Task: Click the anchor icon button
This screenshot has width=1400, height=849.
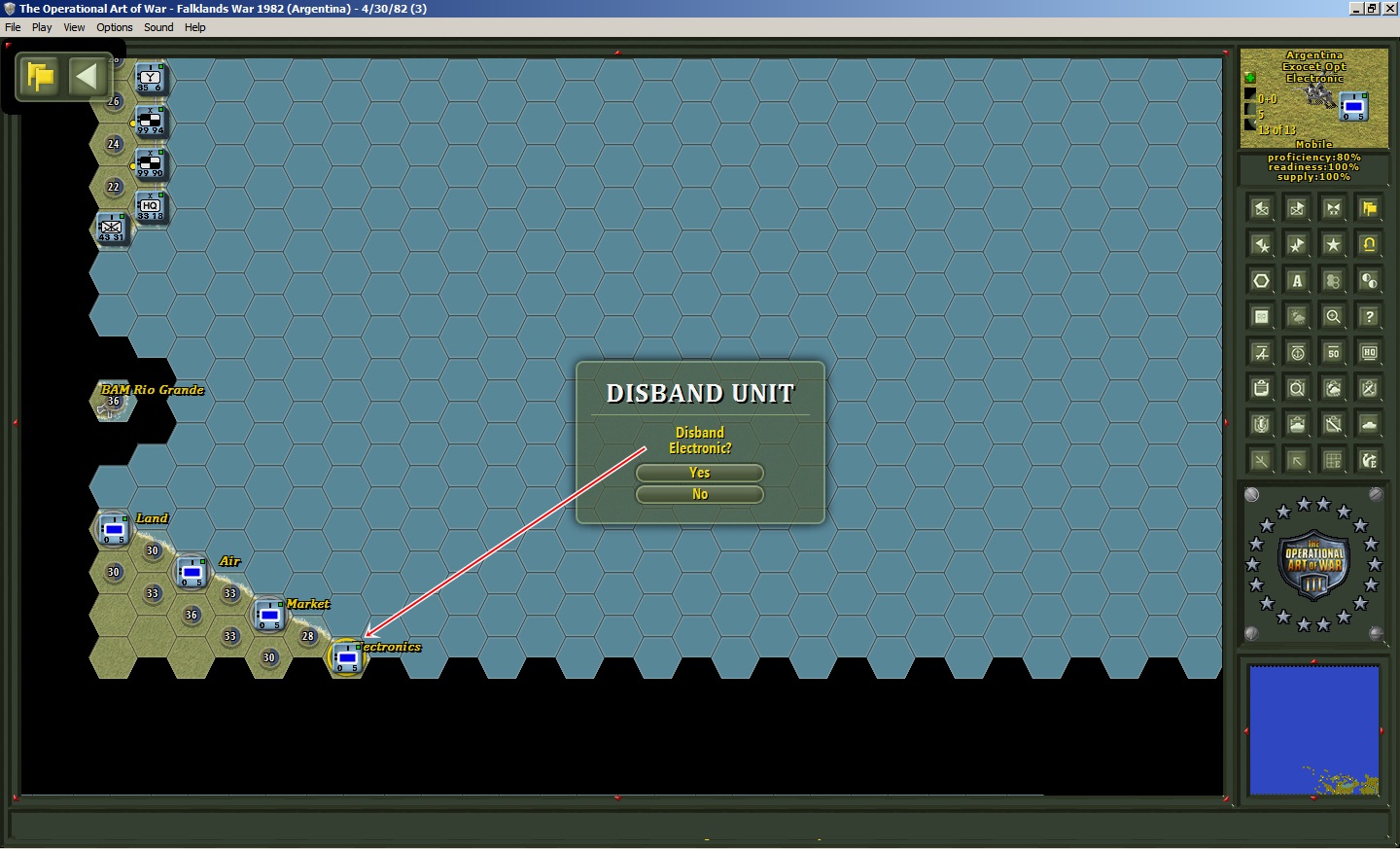Action: 1297,352
